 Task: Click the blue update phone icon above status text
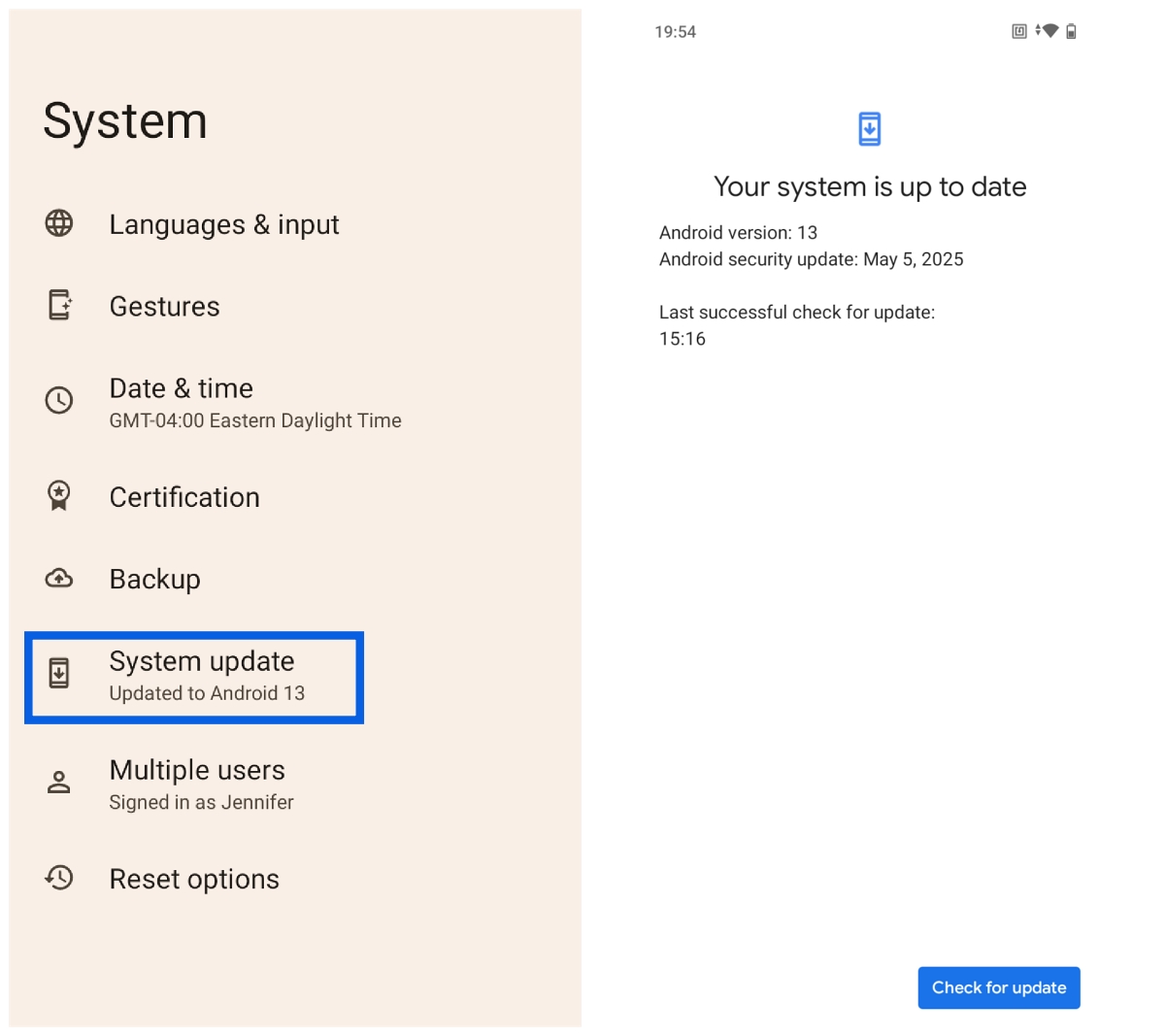869,127
